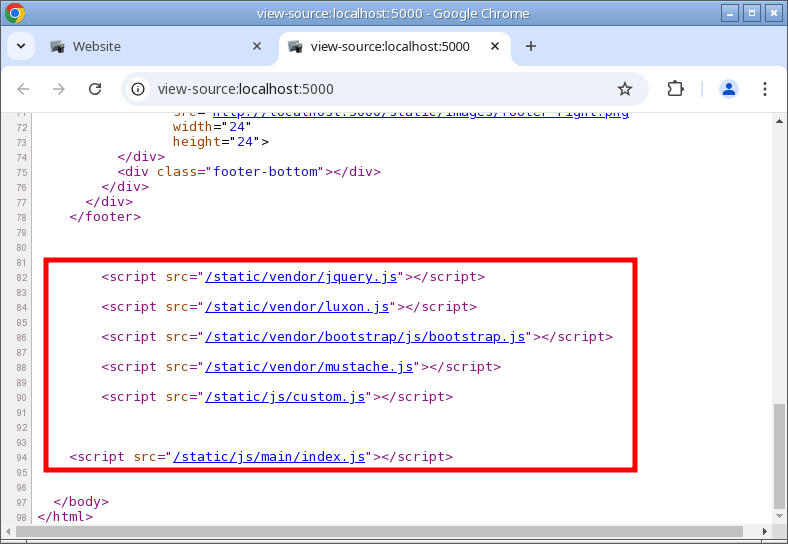Image resolution: width=788 pixels, height=544 pixels.
Task: Open the Chrome profile avatar
Action: click(x=729, y=89)
